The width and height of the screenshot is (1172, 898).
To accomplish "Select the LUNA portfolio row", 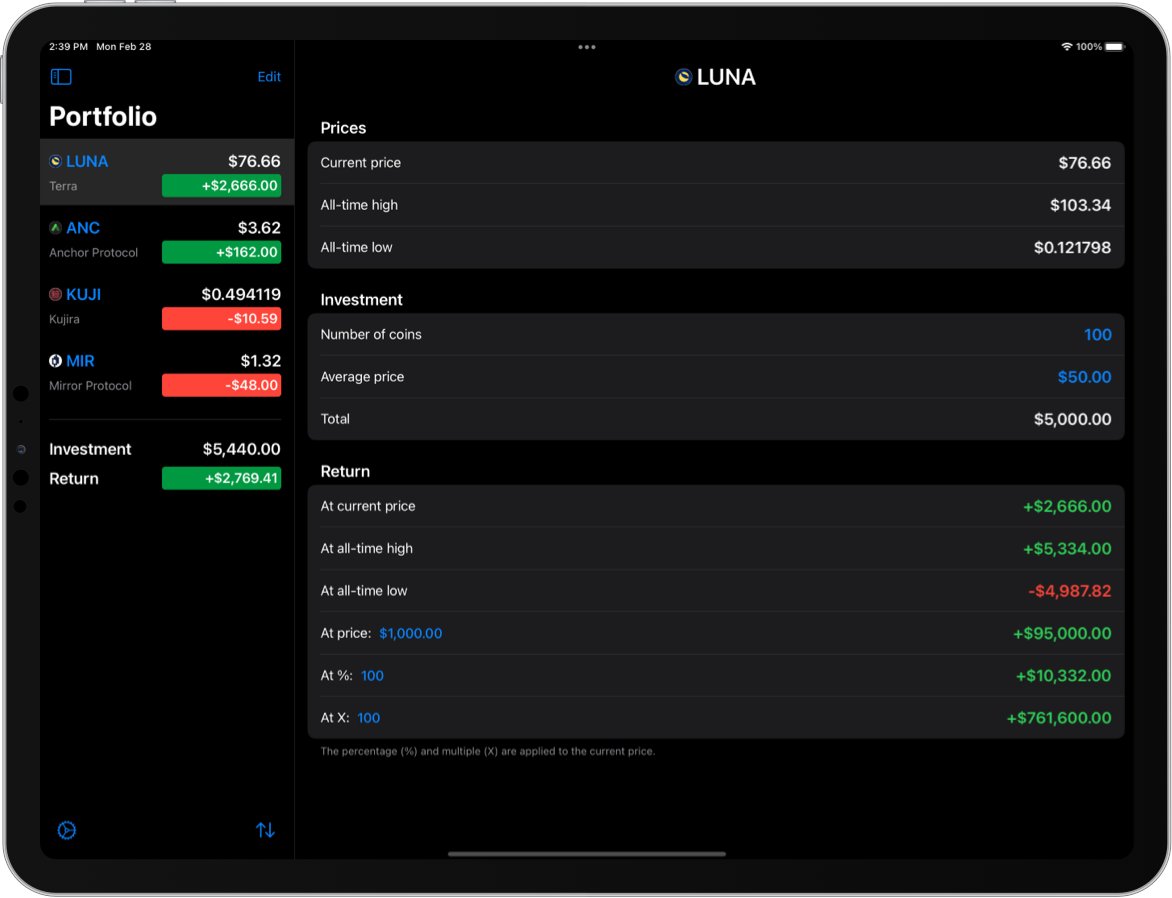I will [167, 173].
